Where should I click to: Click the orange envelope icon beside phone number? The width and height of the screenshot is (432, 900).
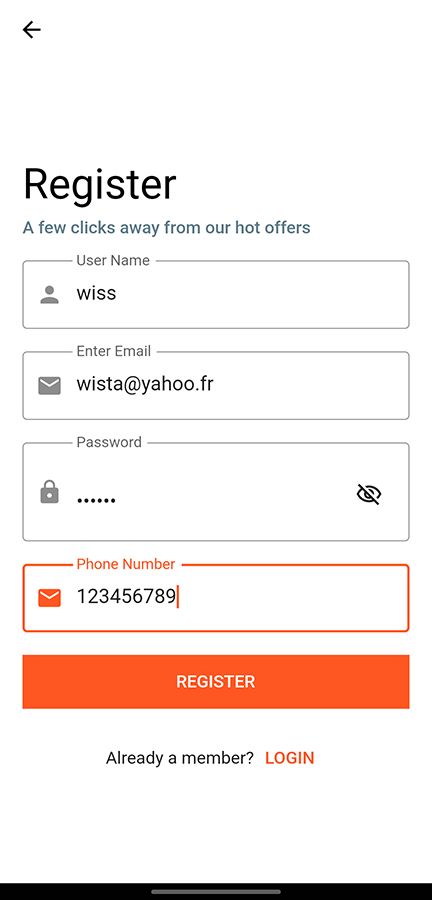click(x=49, y=598)
